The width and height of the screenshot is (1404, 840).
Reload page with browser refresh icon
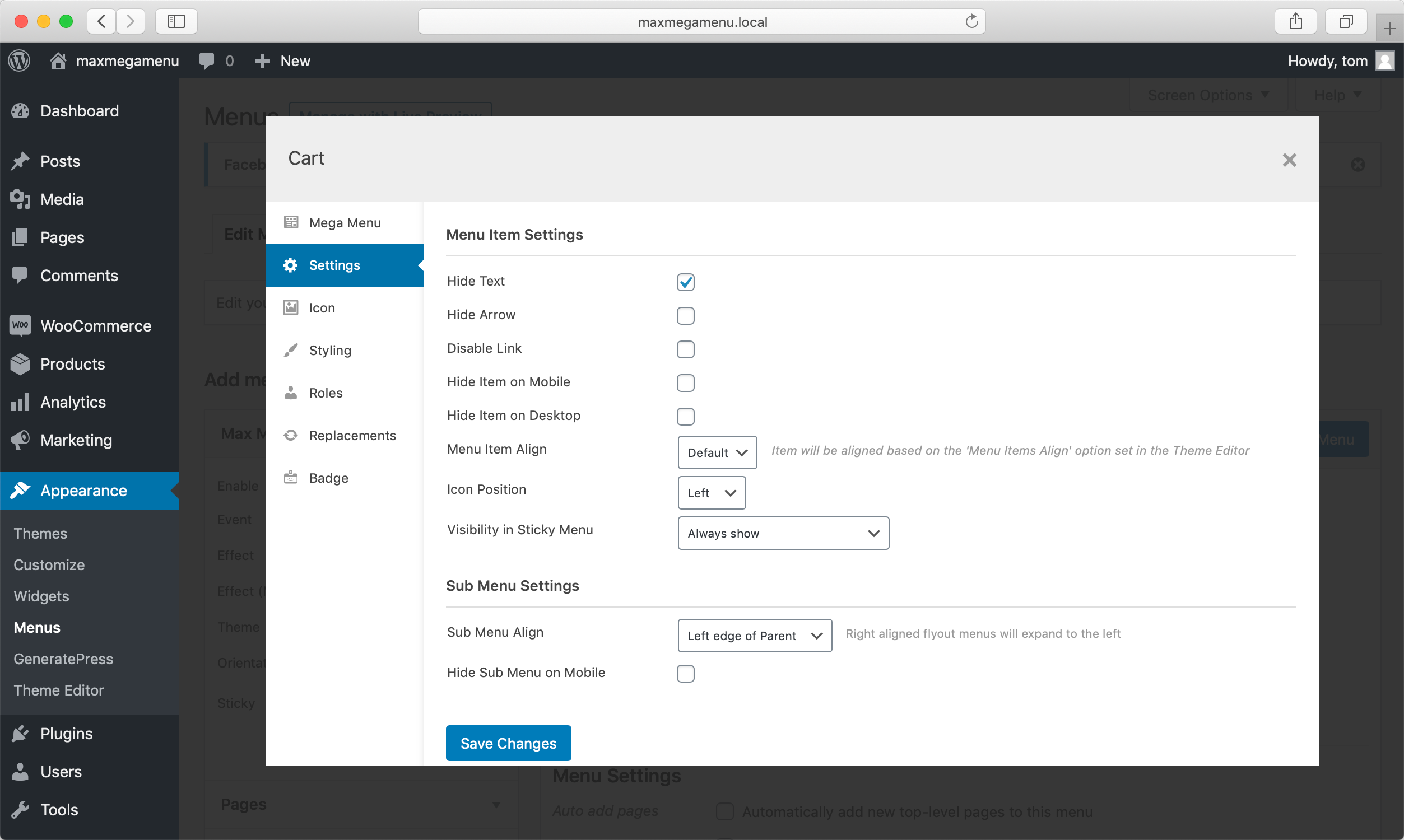(x=971, y=21)
